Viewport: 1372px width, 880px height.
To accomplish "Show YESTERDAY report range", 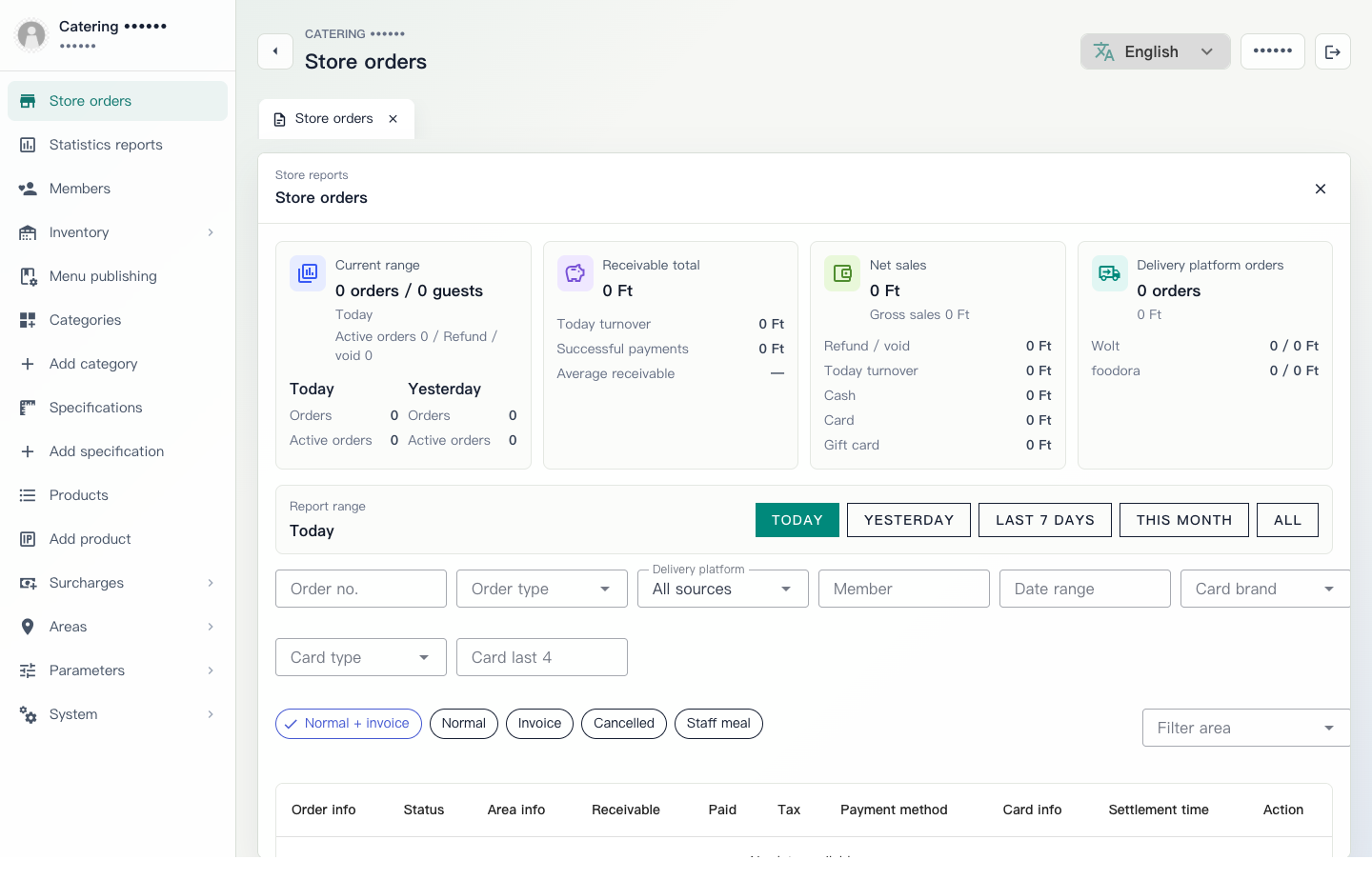I will point(909,520).
